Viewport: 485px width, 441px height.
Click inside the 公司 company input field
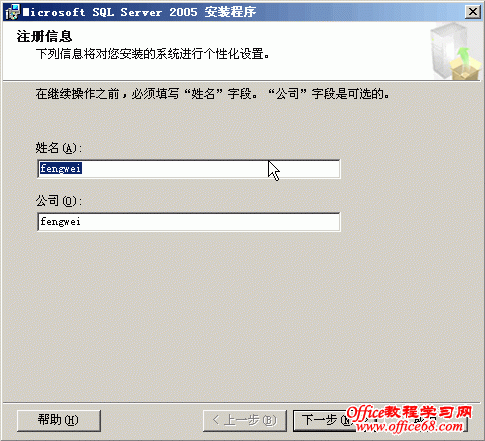pos(189,222)
